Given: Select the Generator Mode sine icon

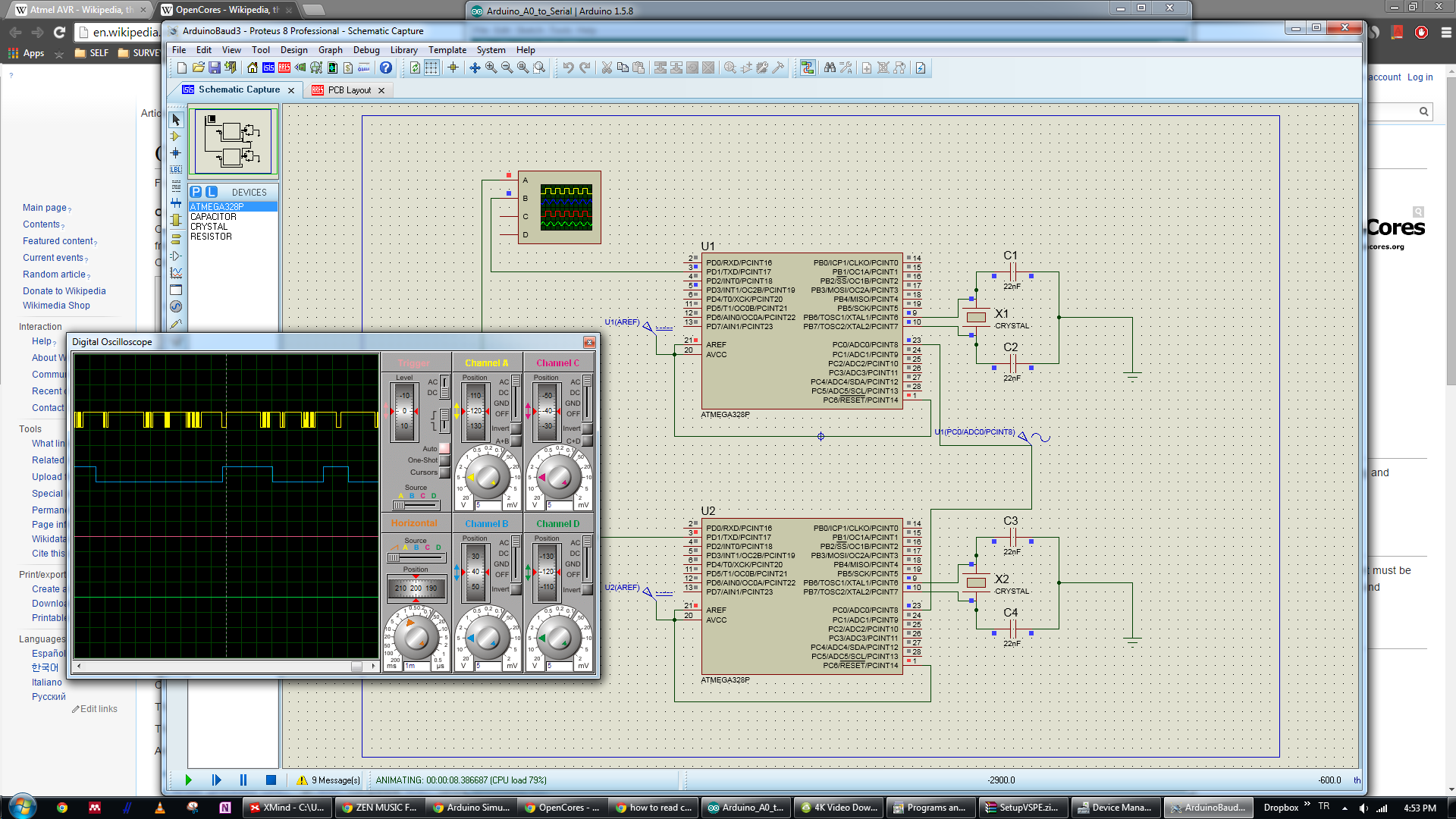Looking at the screenshot, I should (x=176, y=306).
